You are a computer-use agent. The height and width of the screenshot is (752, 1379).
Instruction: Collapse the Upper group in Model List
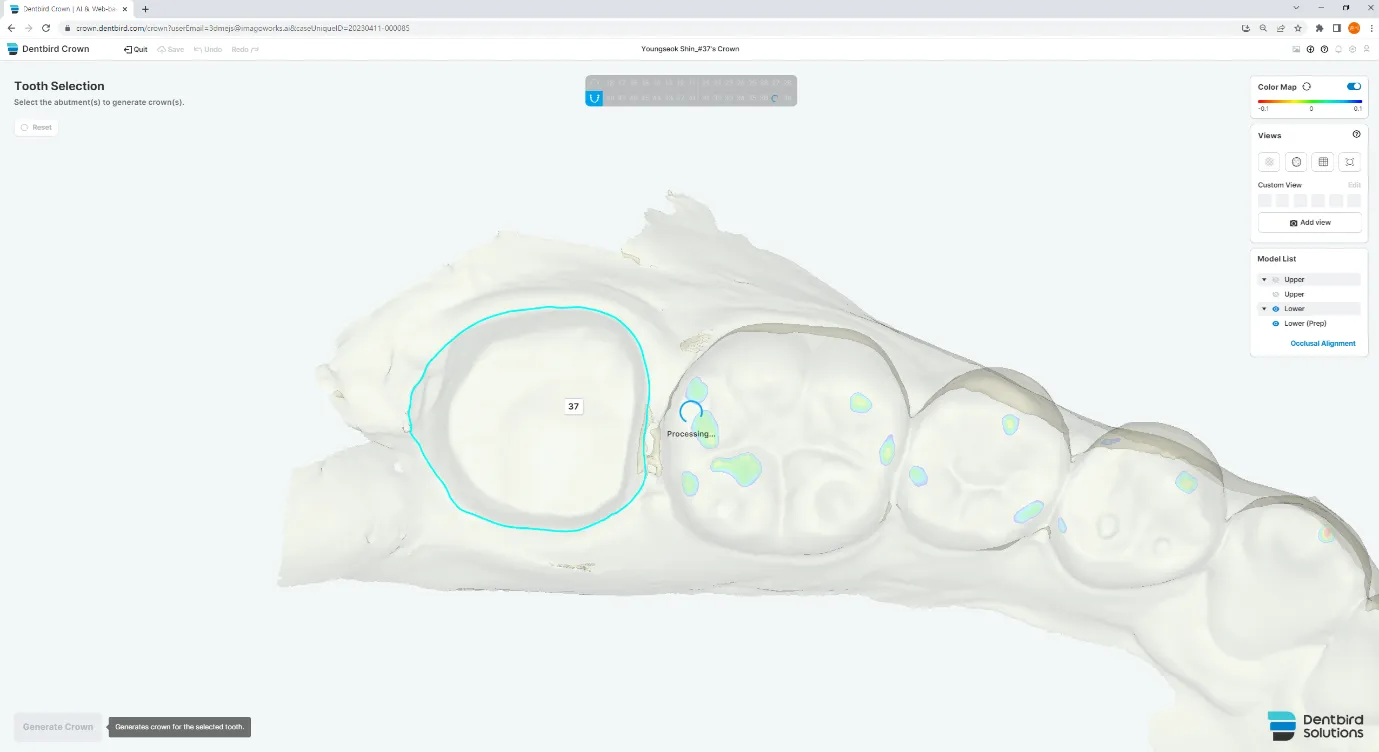tap(1264, 280)
